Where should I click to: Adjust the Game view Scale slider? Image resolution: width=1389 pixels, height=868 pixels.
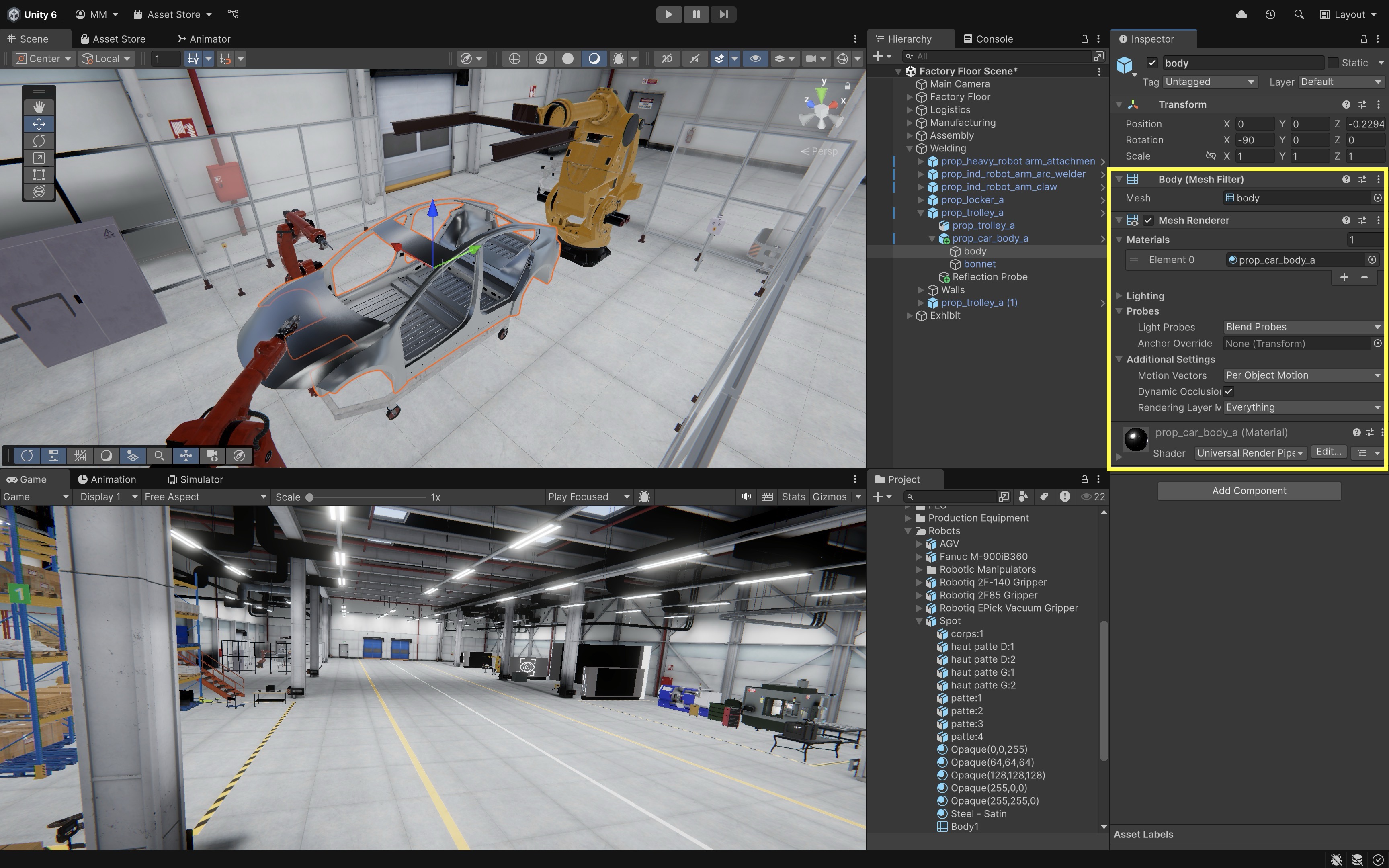coord(309,497)
